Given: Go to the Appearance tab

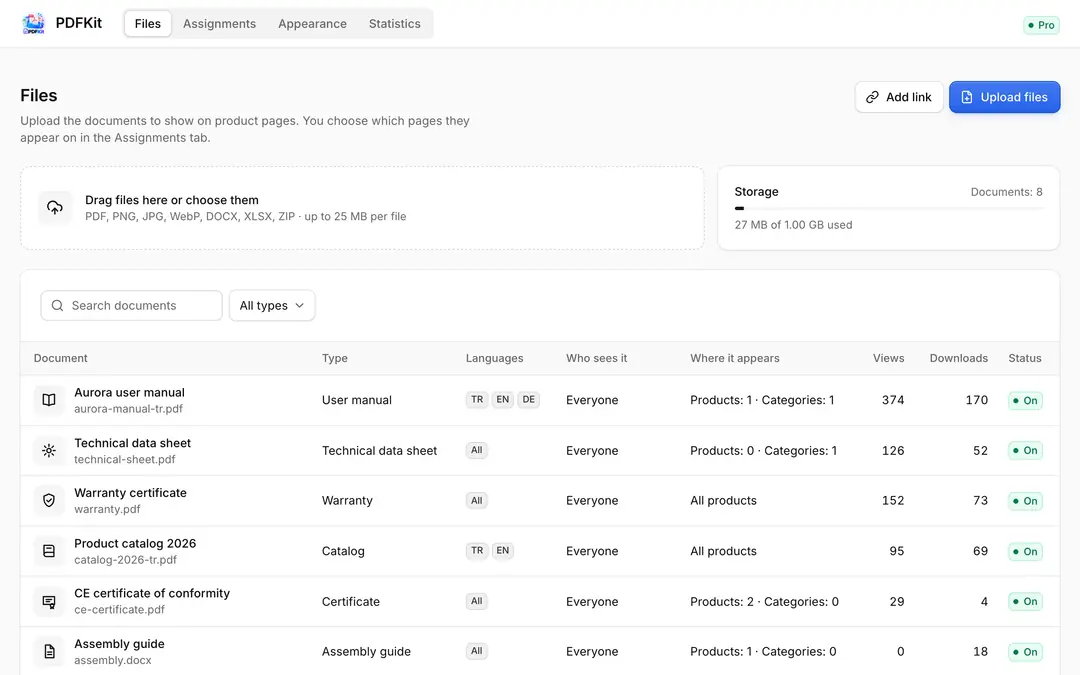Looking at the screenshot, I should pyautogui.click(x=313, y=23).
